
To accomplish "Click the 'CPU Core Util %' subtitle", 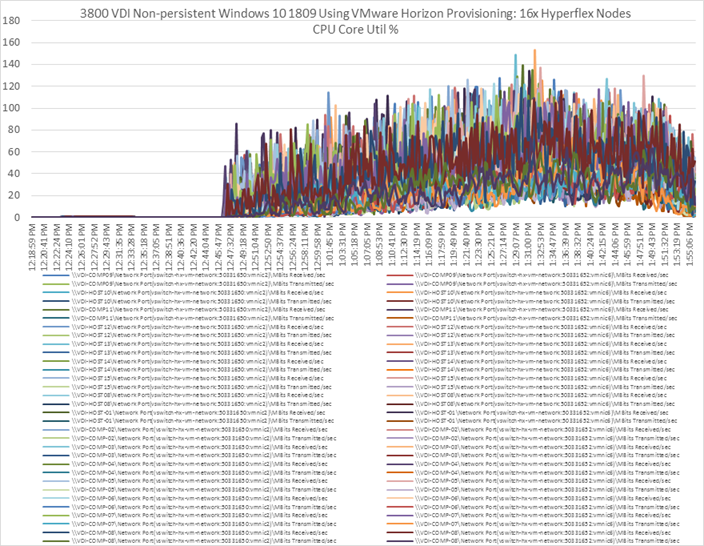I will point(355,30).
